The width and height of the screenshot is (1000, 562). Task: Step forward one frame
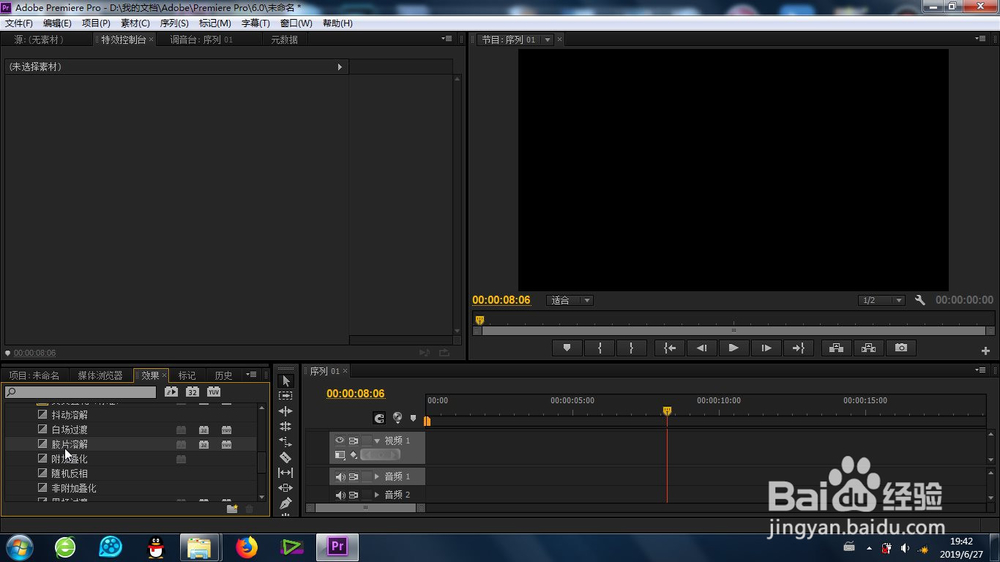coord(766,348)
